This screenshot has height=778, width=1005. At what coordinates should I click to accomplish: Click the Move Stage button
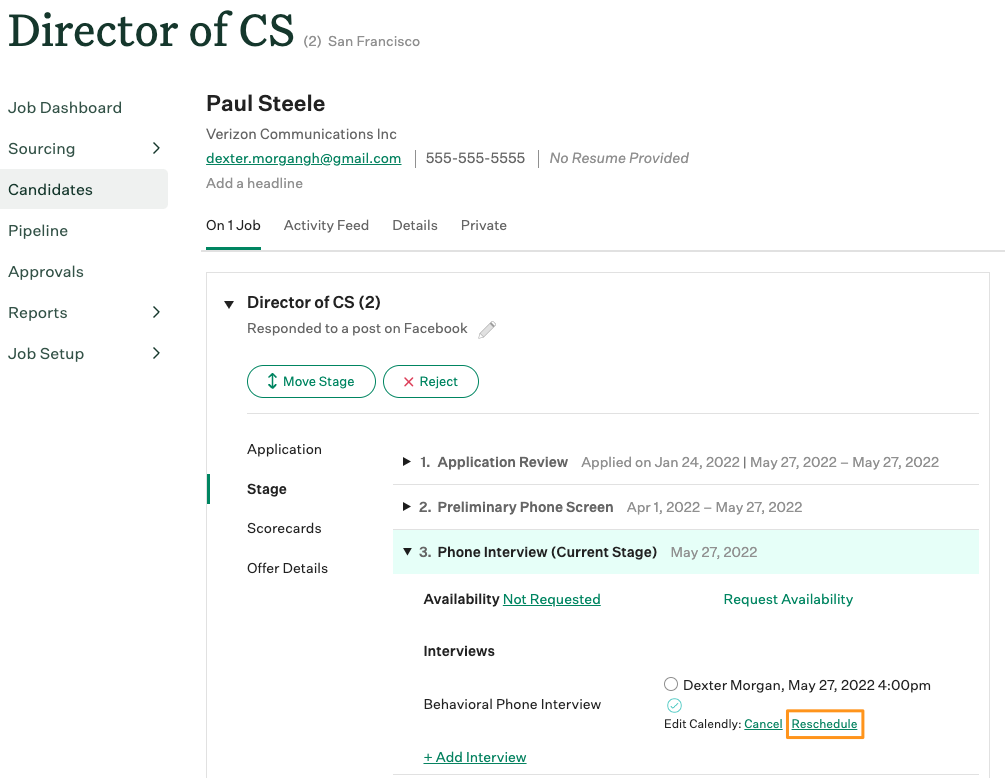(311, 381)
